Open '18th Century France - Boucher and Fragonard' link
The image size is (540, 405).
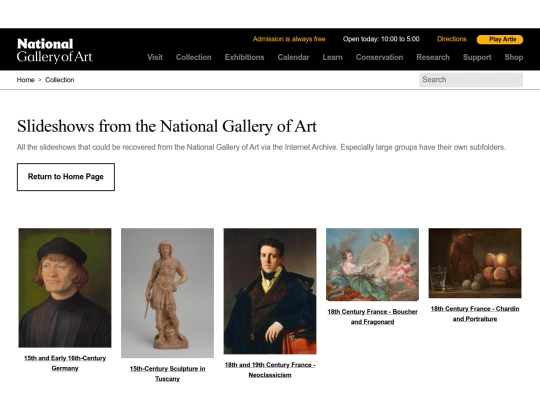pyautogui.click(x=372, y=316)
